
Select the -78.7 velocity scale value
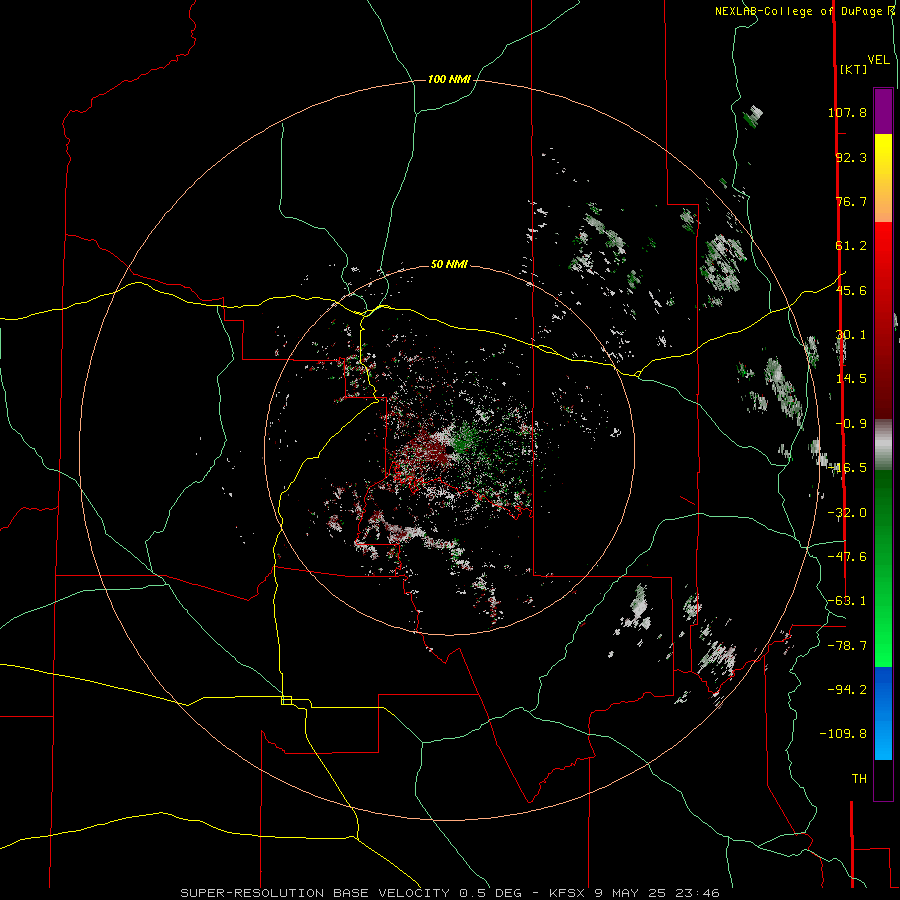click(x=847, y=646)
